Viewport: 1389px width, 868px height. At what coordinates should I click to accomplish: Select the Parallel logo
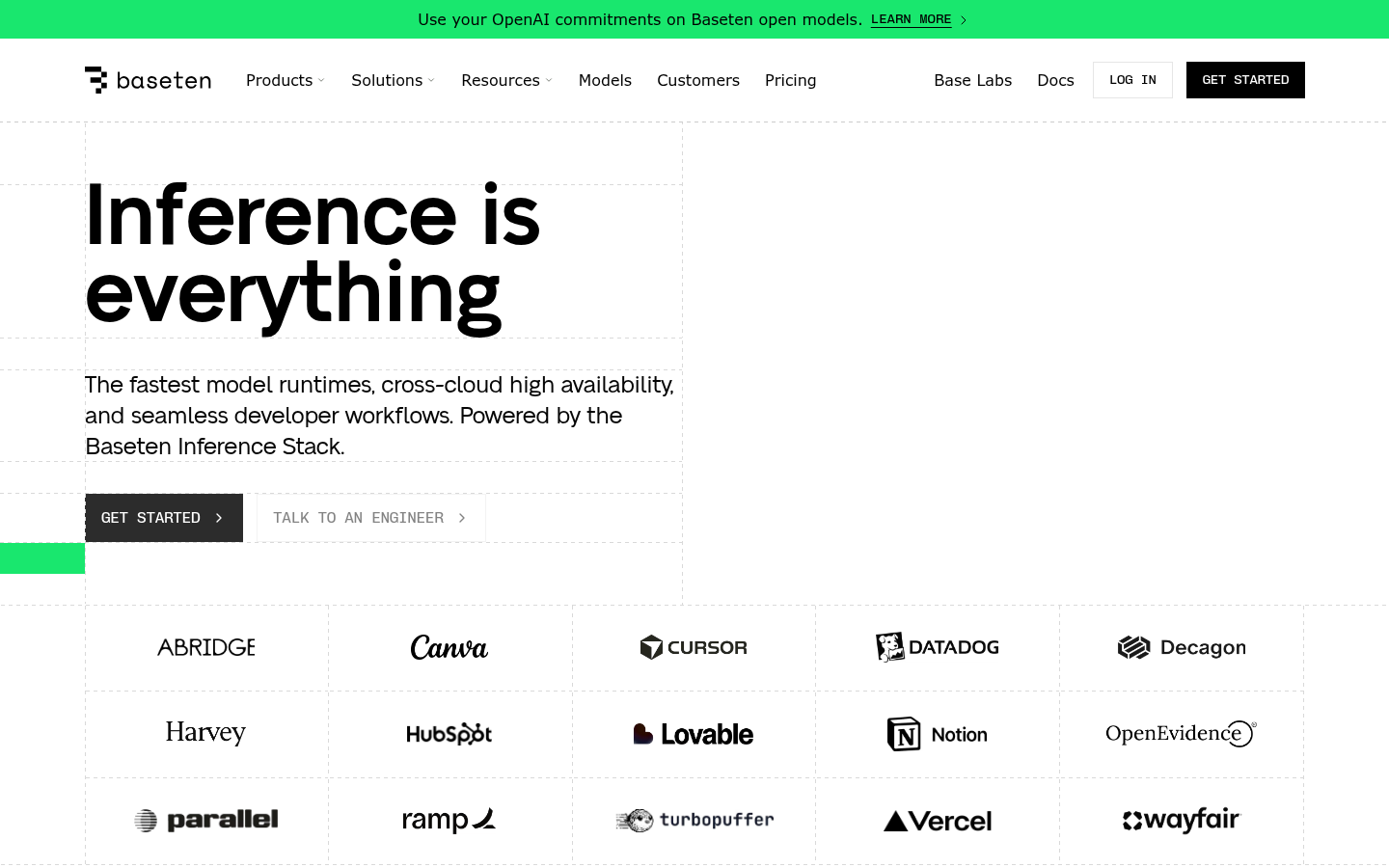coord(206,821)
